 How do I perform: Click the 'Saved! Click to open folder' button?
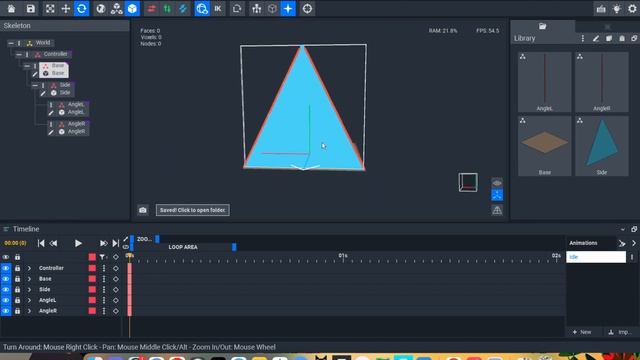click(x=193, y=210)
